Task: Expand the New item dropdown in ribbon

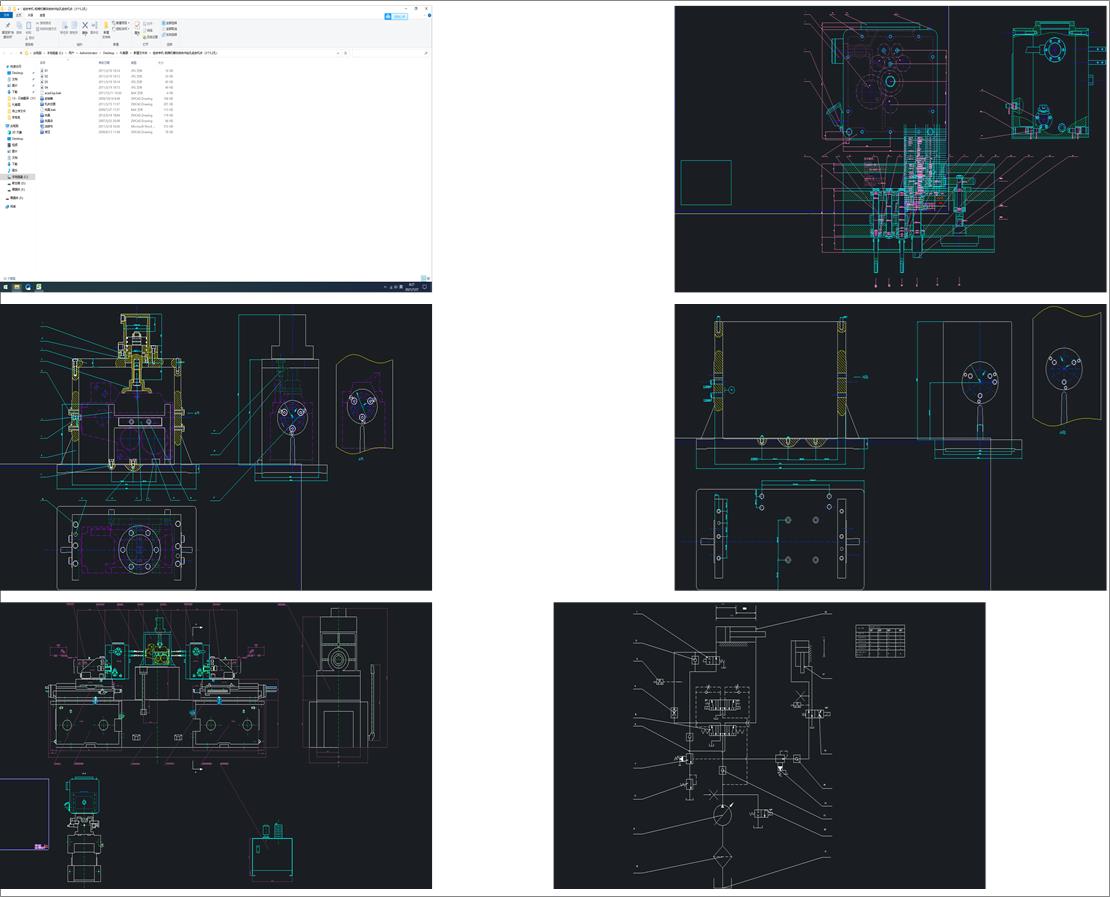Action: (121, 22)
